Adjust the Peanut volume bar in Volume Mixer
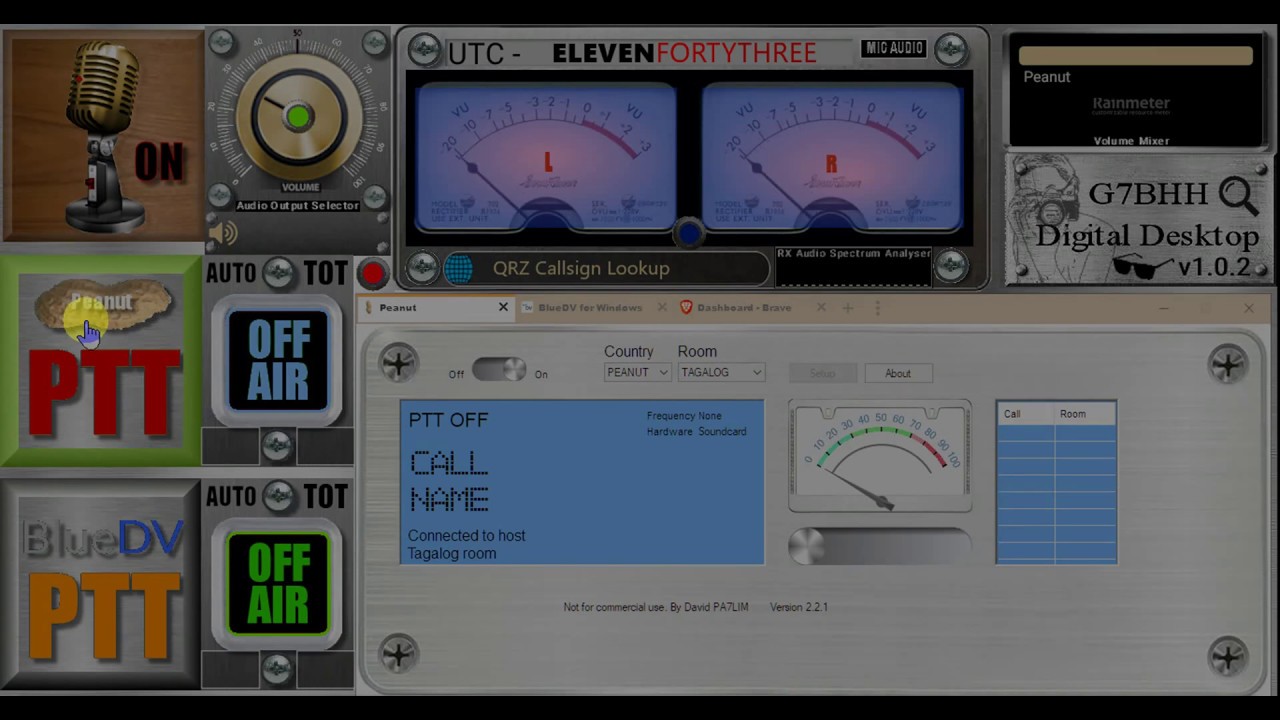The image size is (1280, 720). point(1136,56)
